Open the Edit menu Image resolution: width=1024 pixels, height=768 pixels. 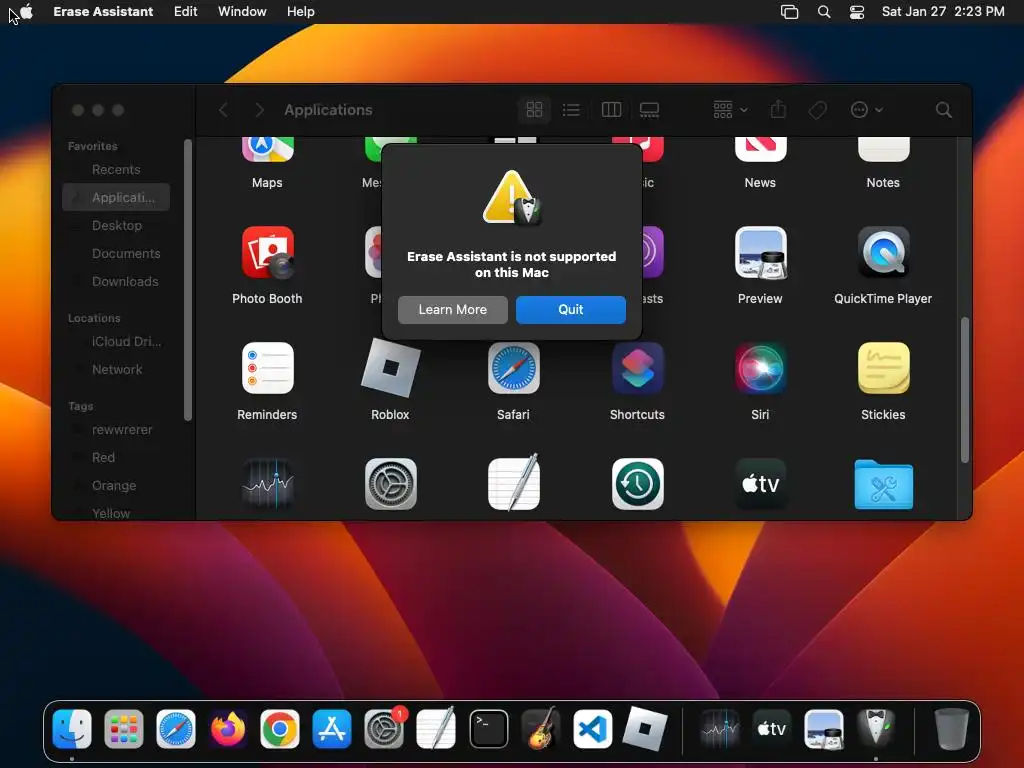point(185,11)
